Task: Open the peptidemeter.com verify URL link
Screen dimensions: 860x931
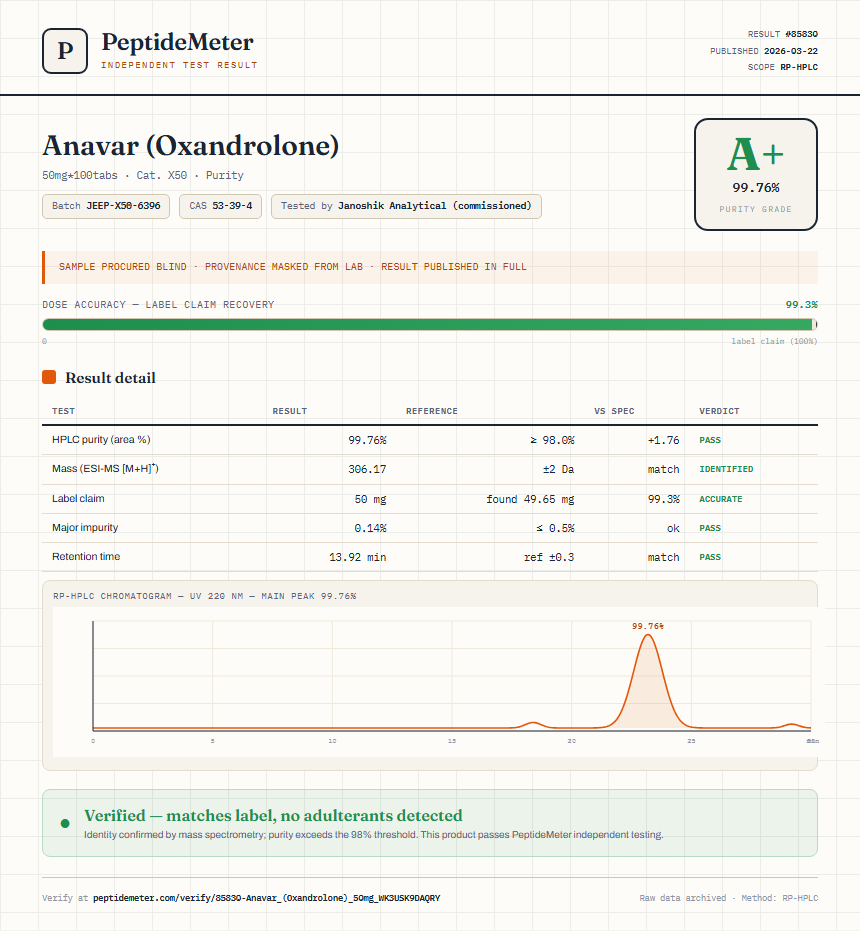Action: click(267, 898)
